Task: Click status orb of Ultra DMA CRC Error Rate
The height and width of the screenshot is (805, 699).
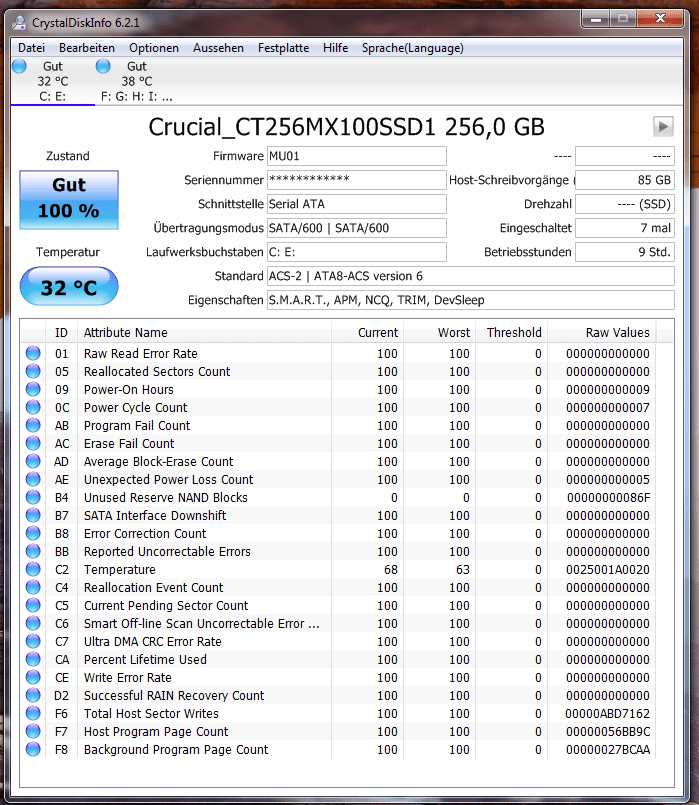Action: click(33, 641)
